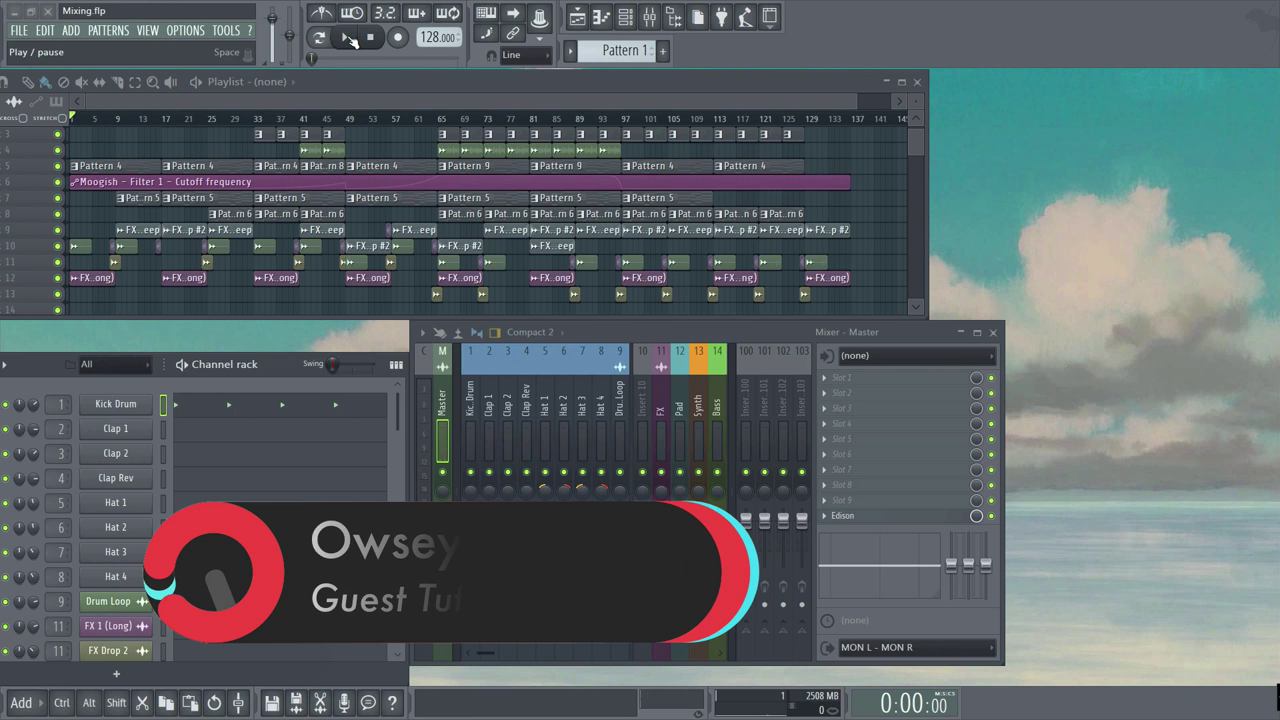Click the Add button in bottom toolbar
The height and width of the screenshot is (720, 1280).
pyautogui.click(x=21, y=703)
